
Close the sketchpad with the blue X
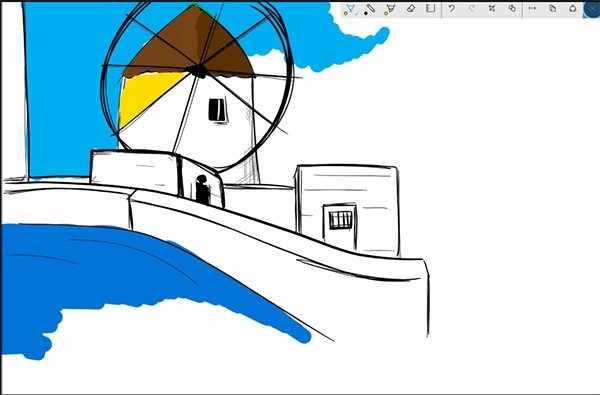[592, 9]
